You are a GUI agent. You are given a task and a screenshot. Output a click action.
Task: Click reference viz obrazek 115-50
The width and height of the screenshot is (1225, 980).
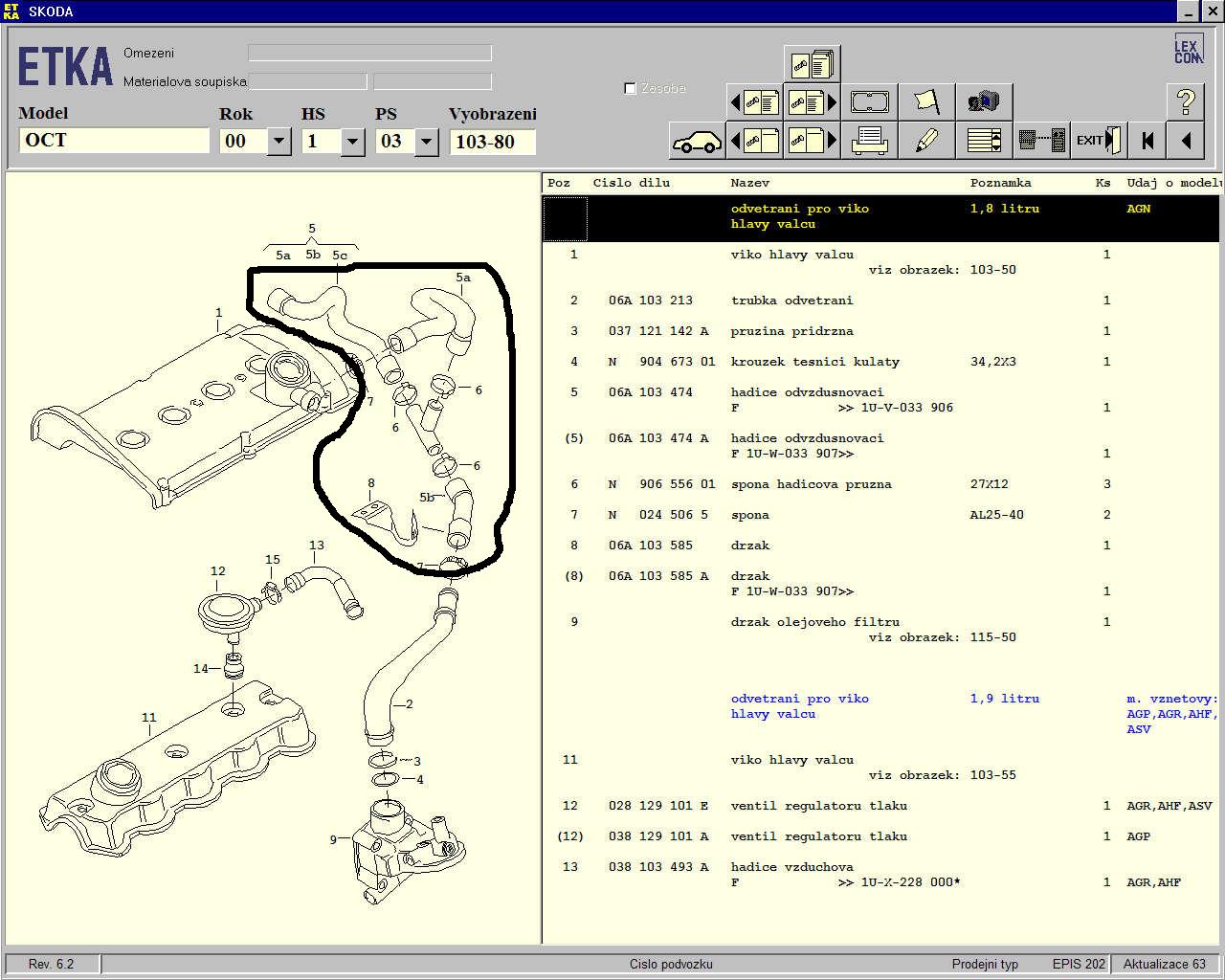point(943,637)
